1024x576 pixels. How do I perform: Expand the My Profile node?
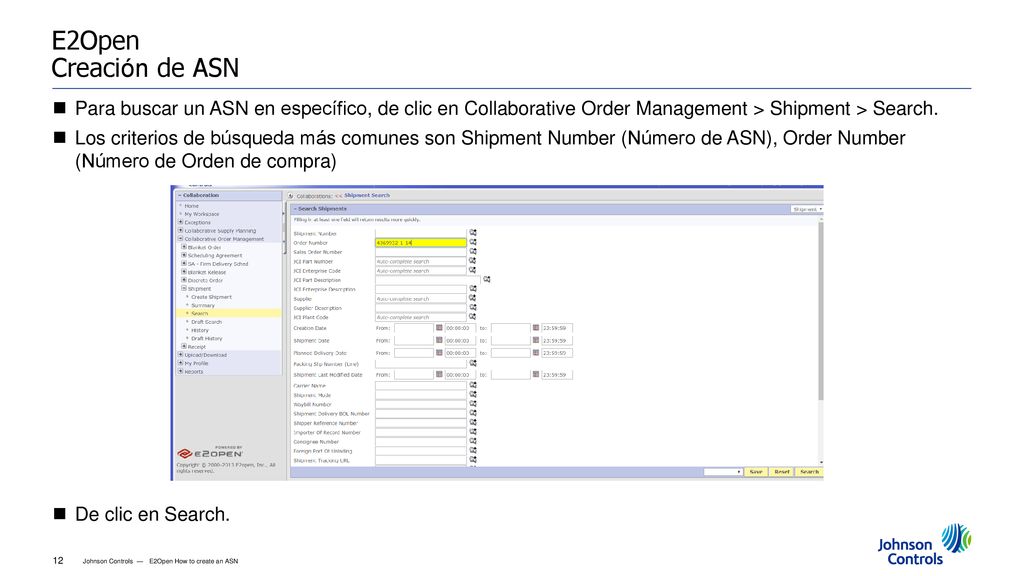(181, 363)
